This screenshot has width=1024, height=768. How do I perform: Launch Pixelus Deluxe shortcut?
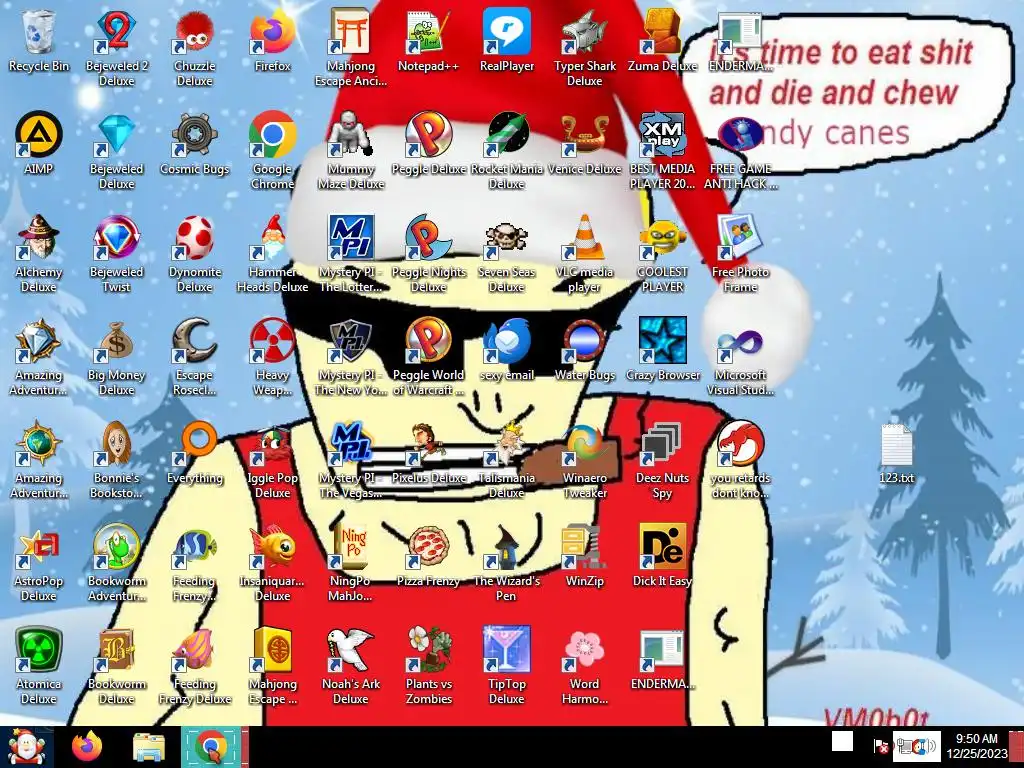428,453
